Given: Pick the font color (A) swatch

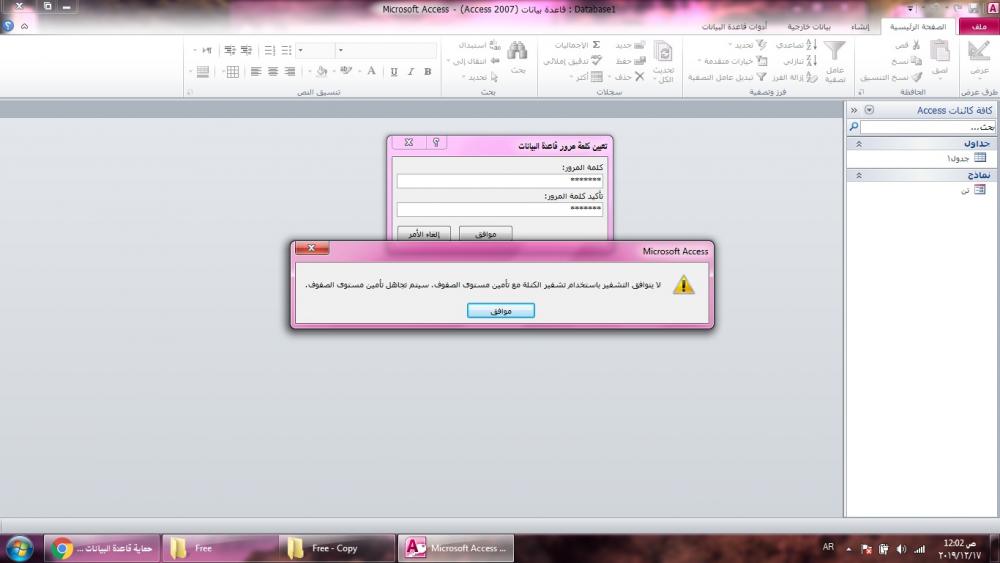Looking at the screenshot, I should (371, 71).
